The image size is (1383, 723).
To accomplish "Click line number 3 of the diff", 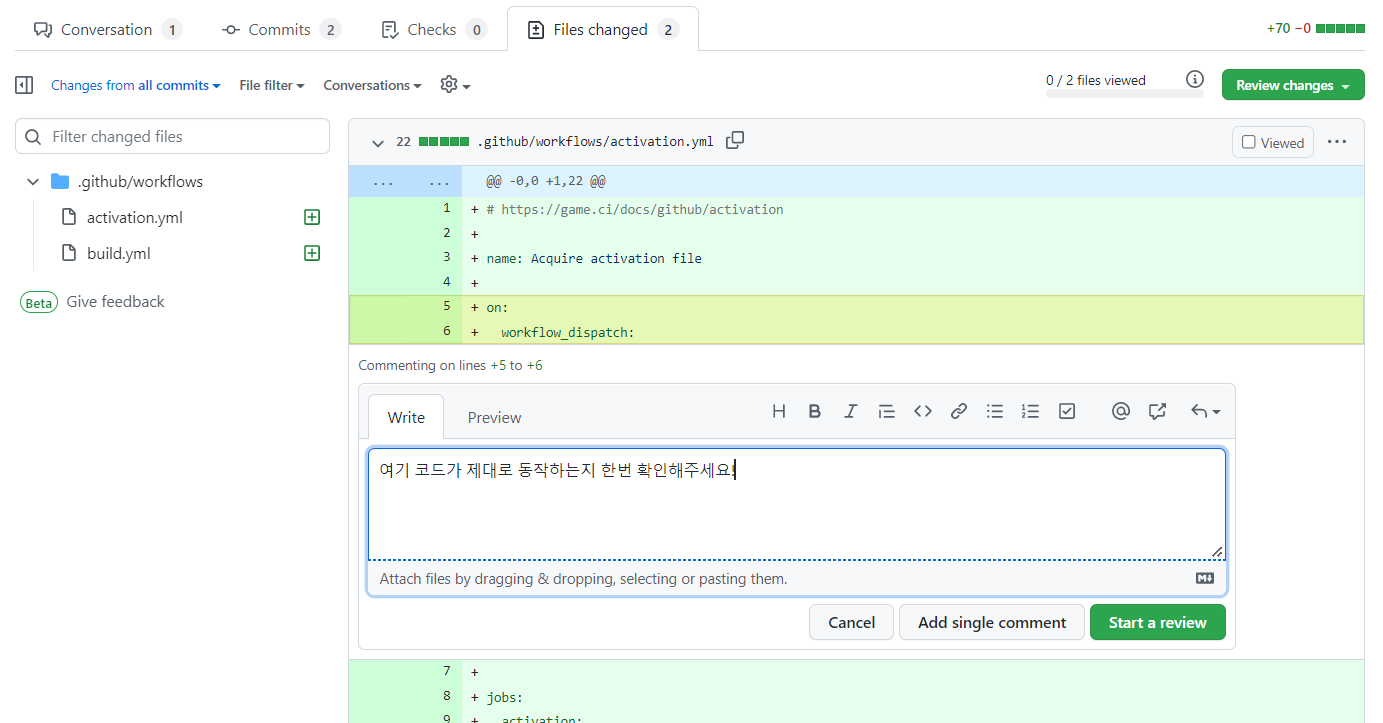I will tap(446, 258).
